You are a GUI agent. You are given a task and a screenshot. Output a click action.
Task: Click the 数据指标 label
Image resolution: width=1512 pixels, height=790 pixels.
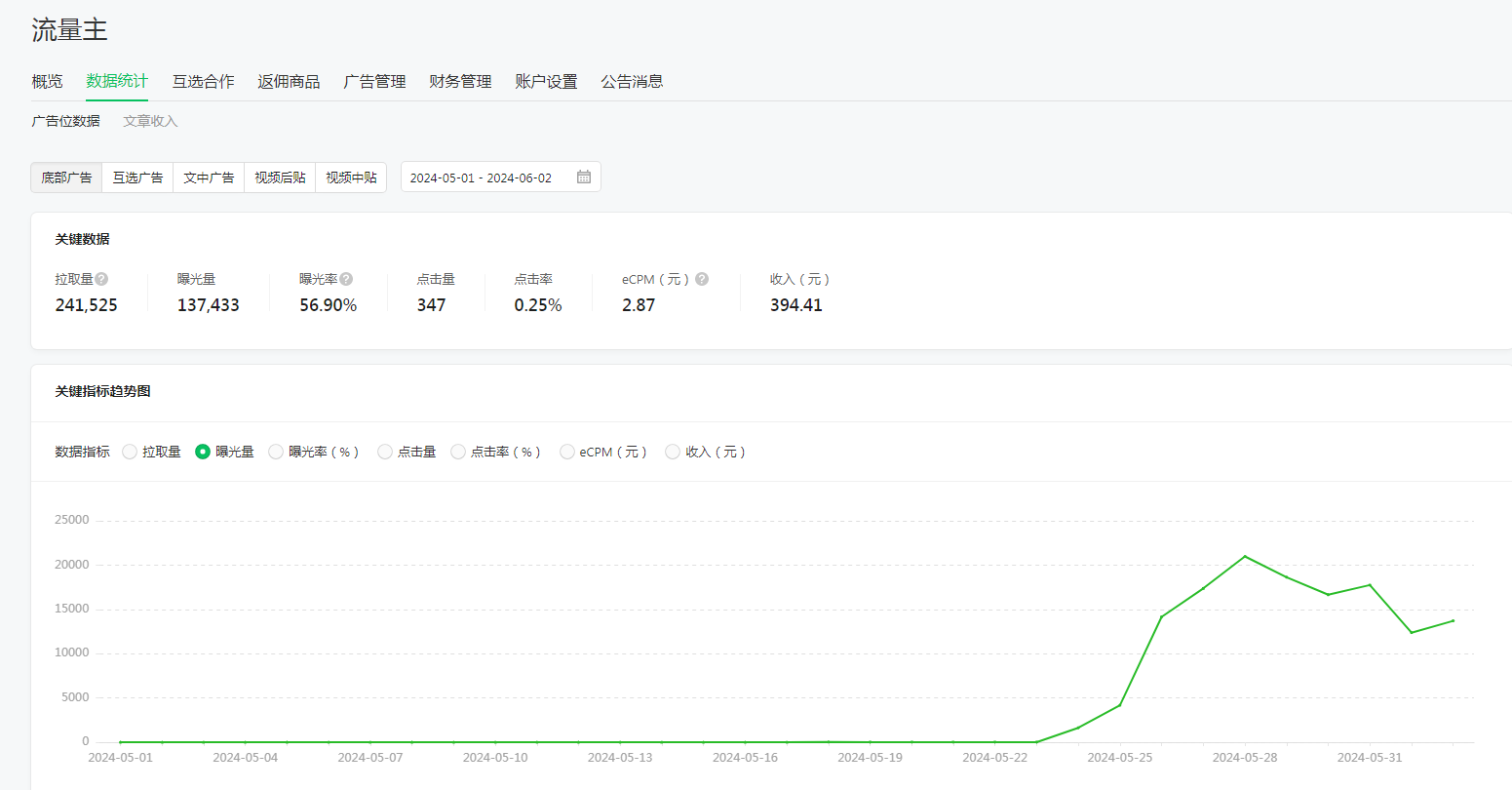point(82,452)
